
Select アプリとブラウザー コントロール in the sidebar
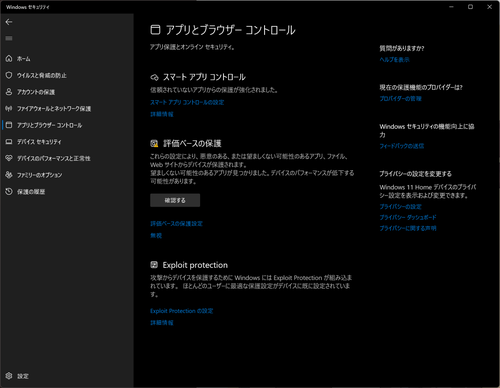pos(49,125)
